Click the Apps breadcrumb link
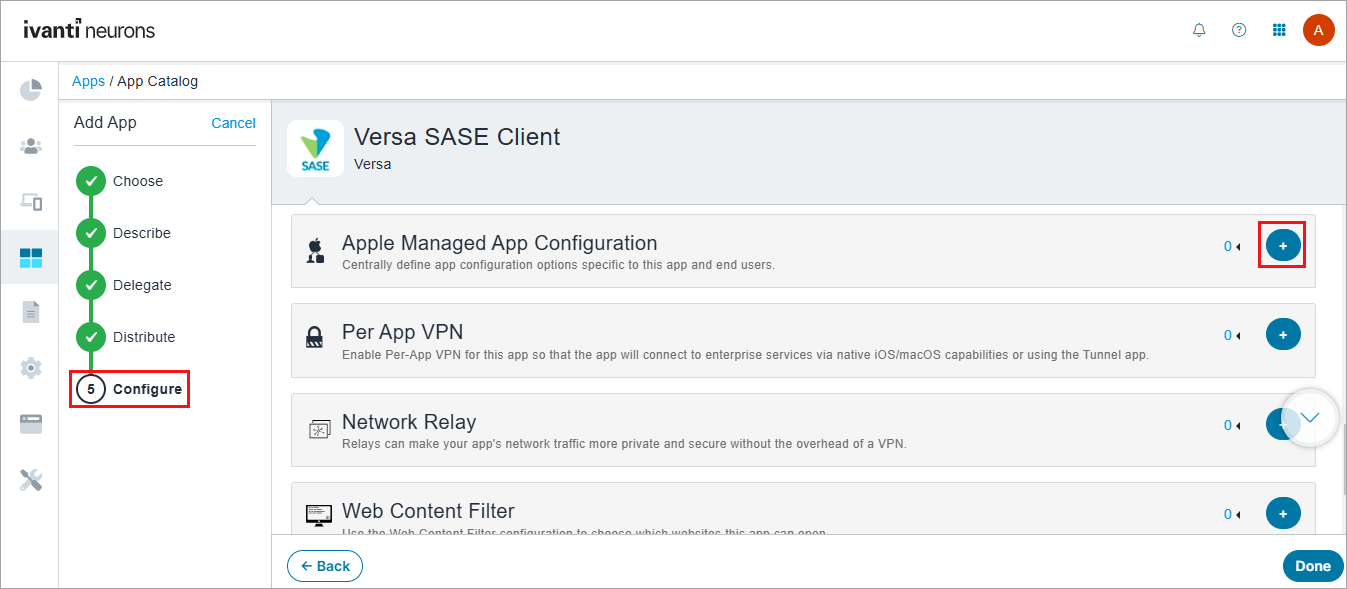This screenshot has width=1347, height=589. point(88,81)
